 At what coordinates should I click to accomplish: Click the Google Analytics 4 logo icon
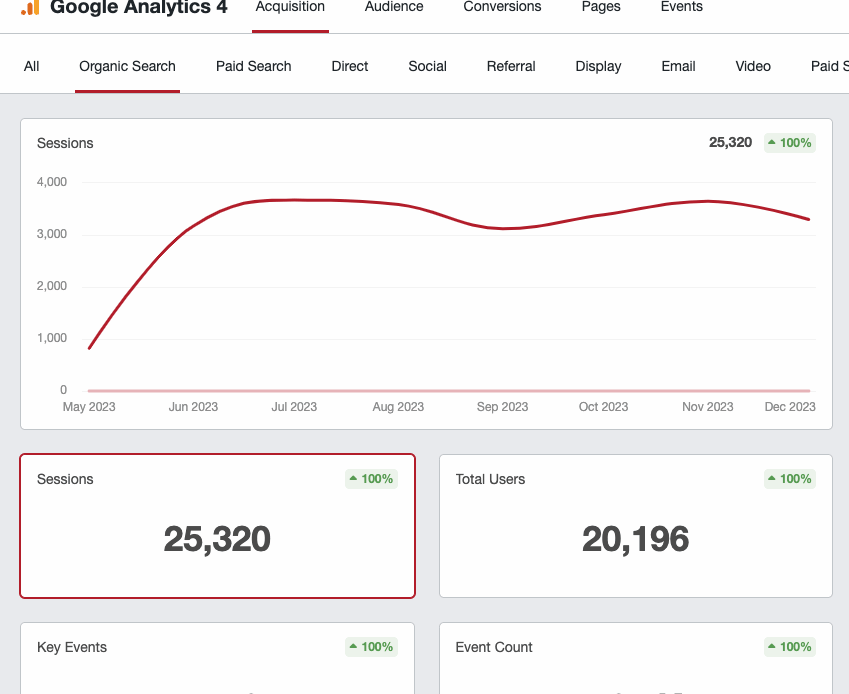click(30, 7)
